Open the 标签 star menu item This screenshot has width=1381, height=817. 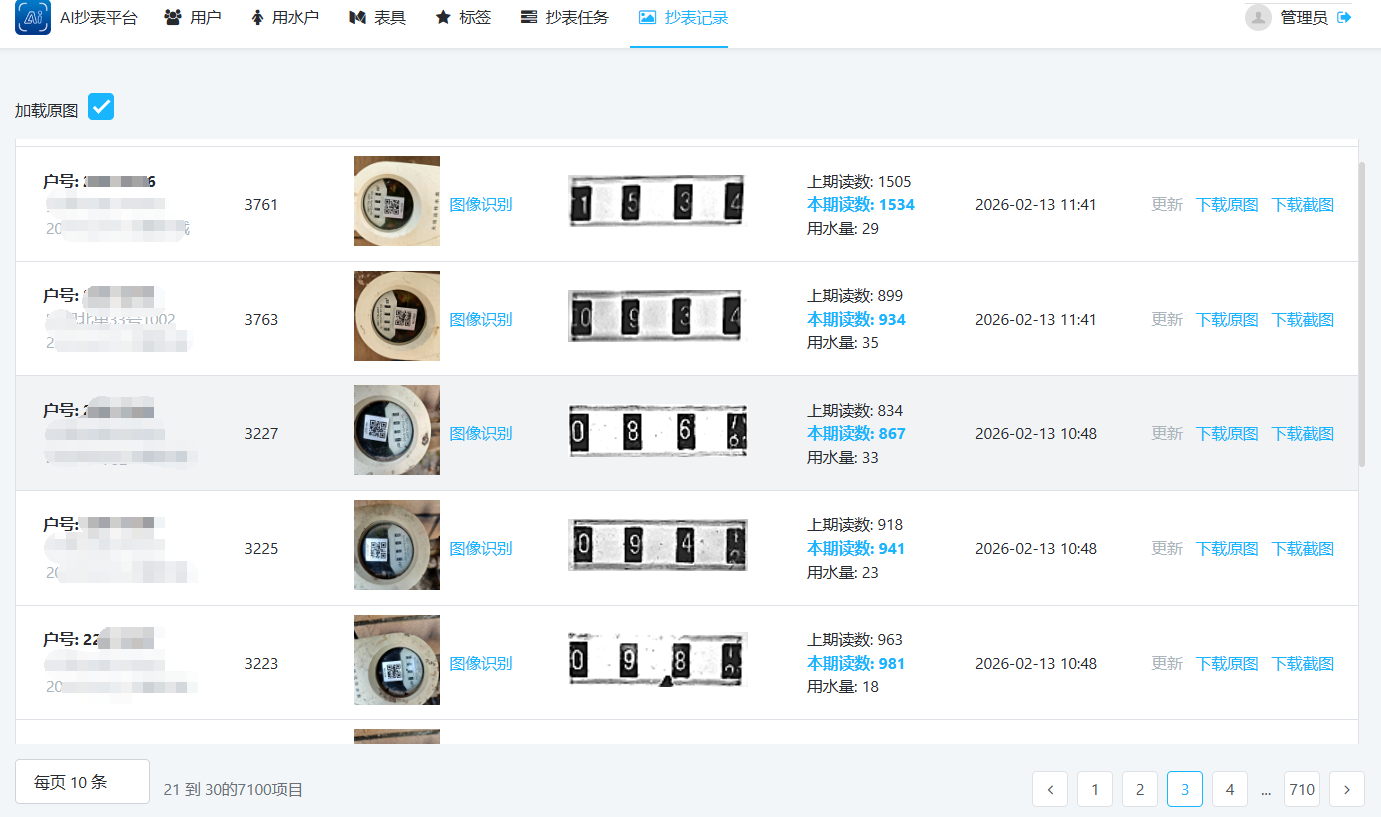coord(463,18)
